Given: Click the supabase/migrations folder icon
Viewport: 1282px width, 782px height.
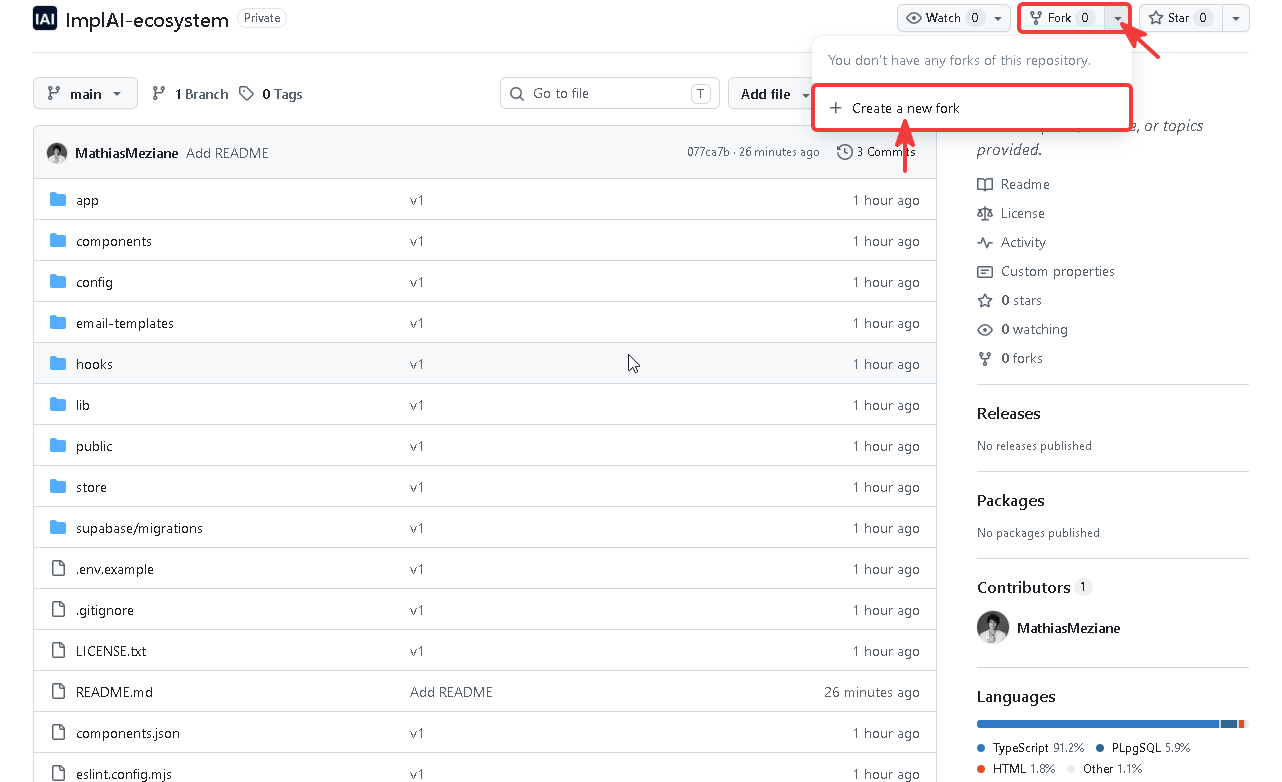Looking at the screenshot, I should coord(58,528).
